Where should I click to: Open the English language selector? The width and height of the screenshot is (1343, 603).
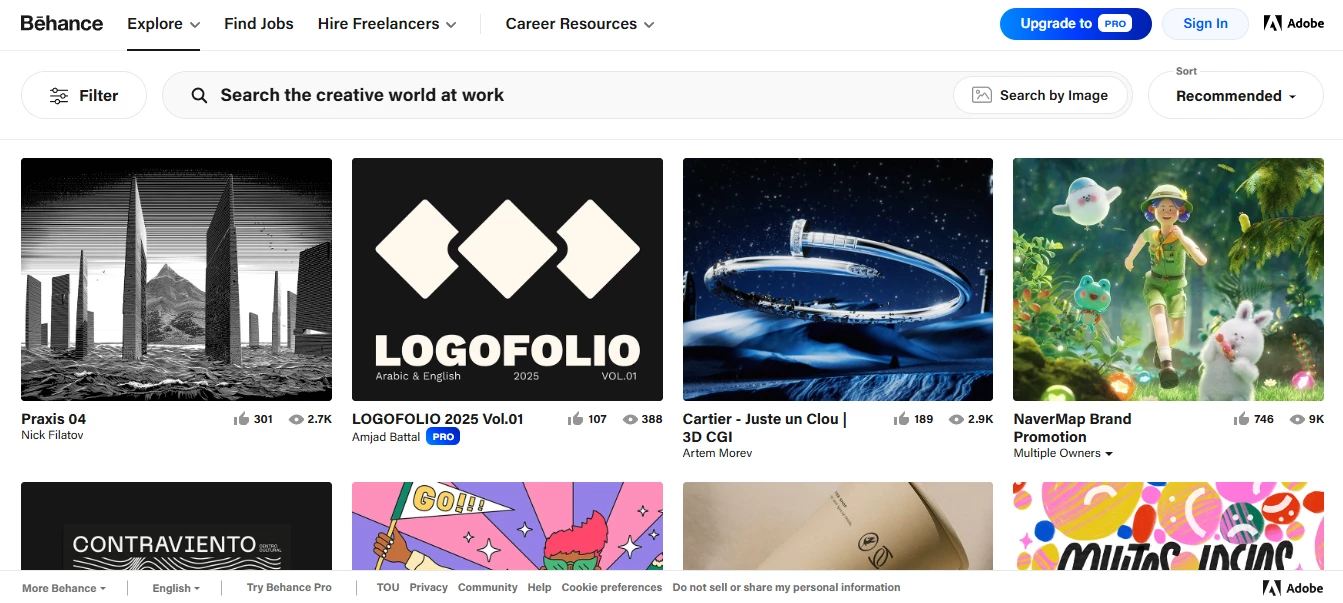(176, 588)
